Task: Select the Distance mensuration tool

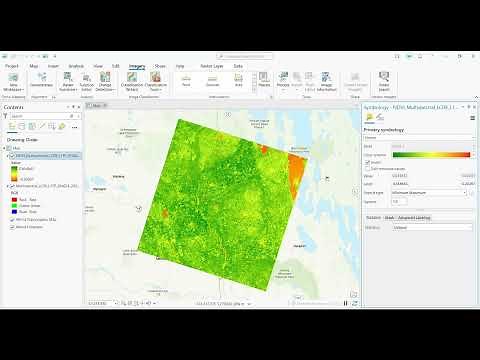Action: (212, 81)
